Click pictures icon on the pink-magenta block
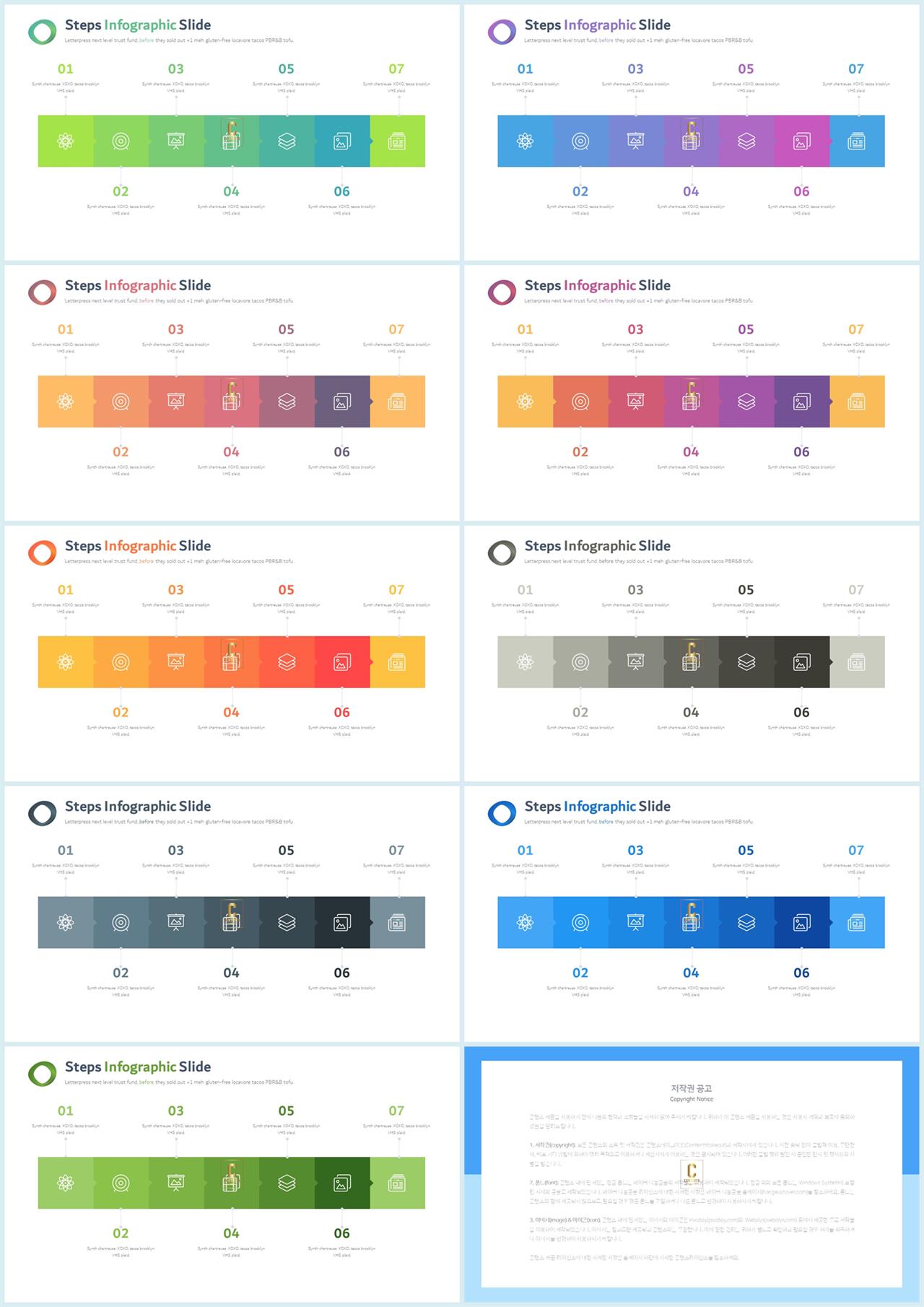The width and height of the screenshot is (924, 1307). 801,142
